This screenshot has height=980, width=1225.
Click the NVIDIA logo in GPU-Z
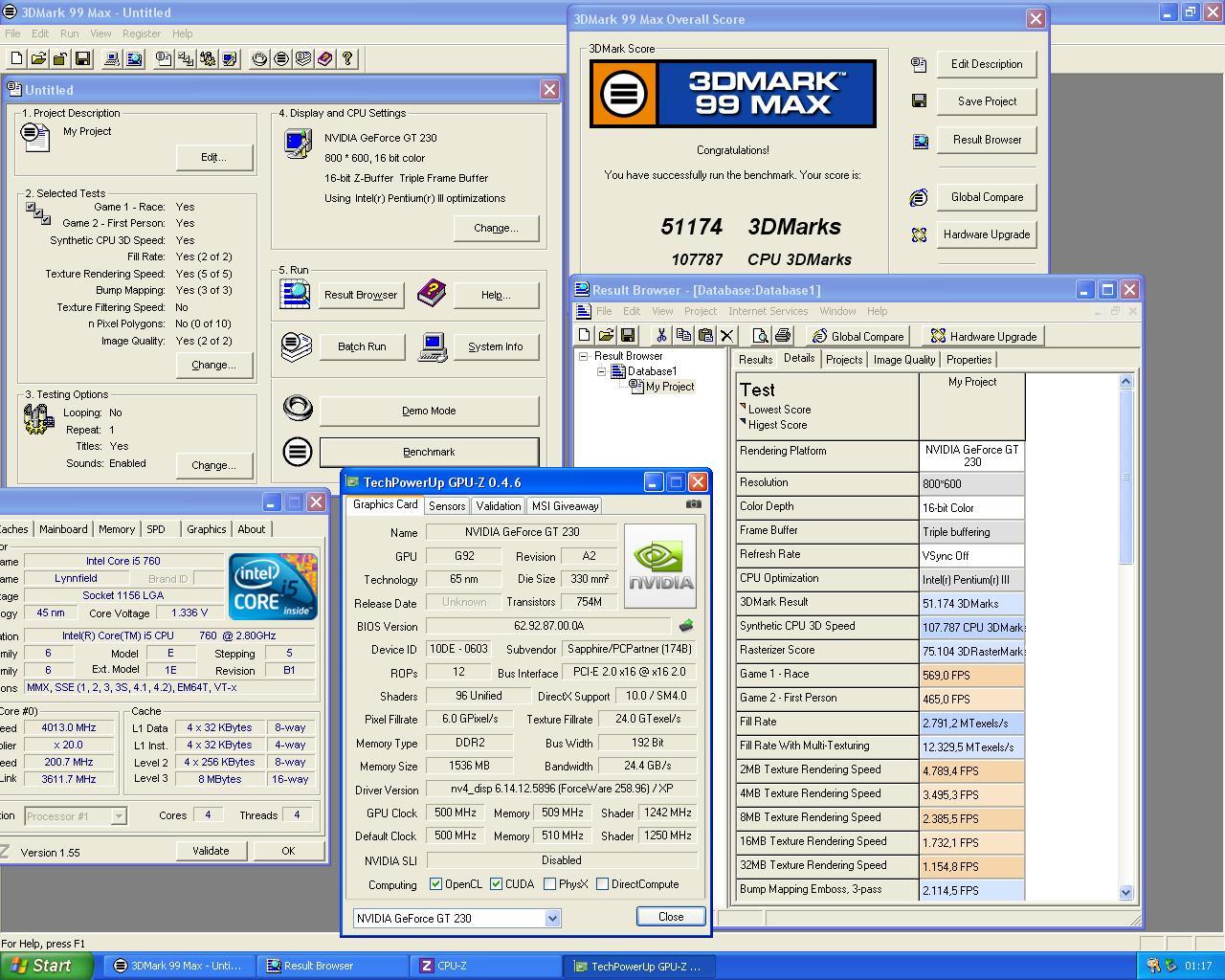(660, 566)
